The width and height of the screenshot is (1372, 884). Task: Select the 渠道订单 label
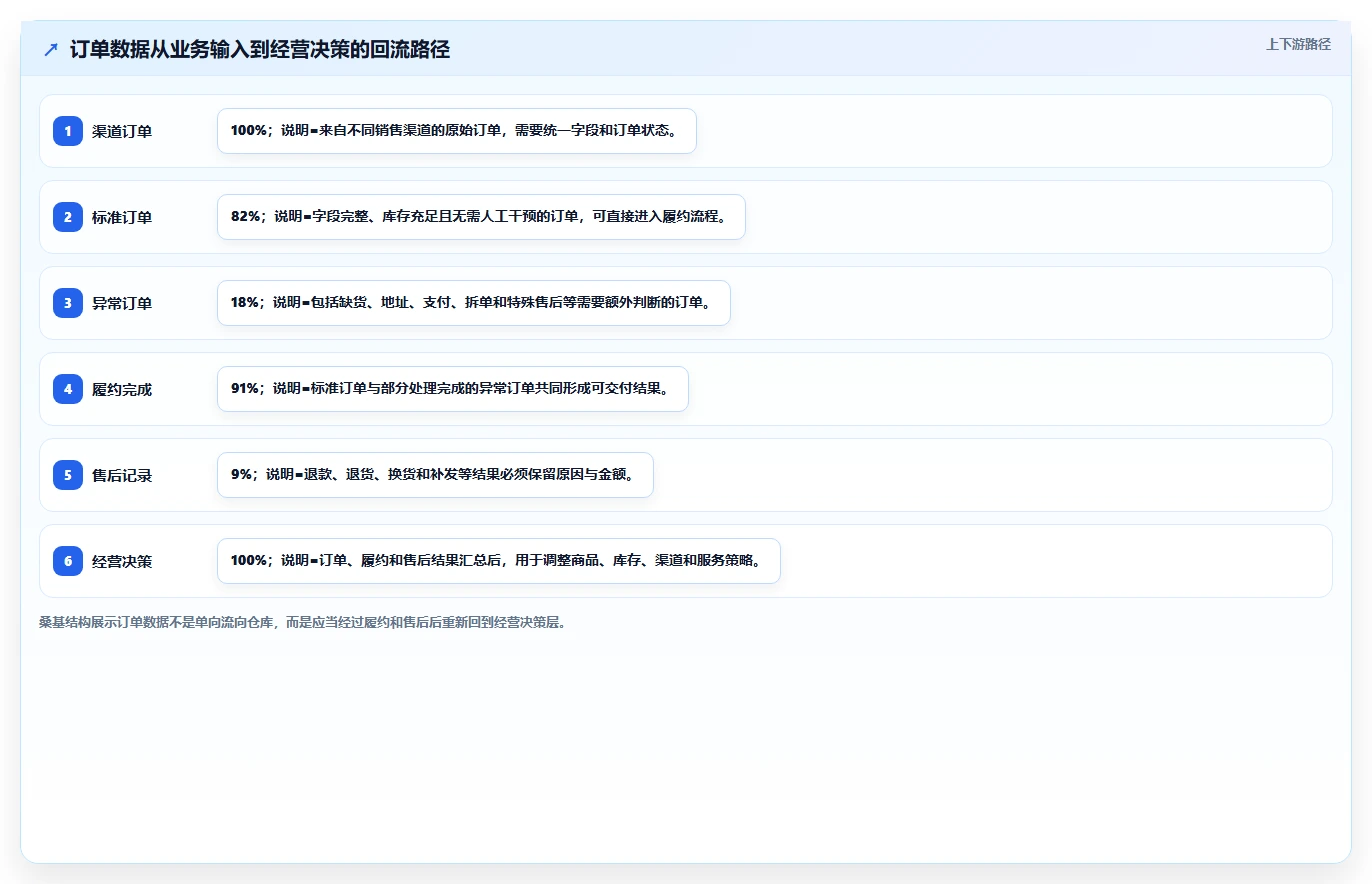pyautogui.click(x=122, y=131)
